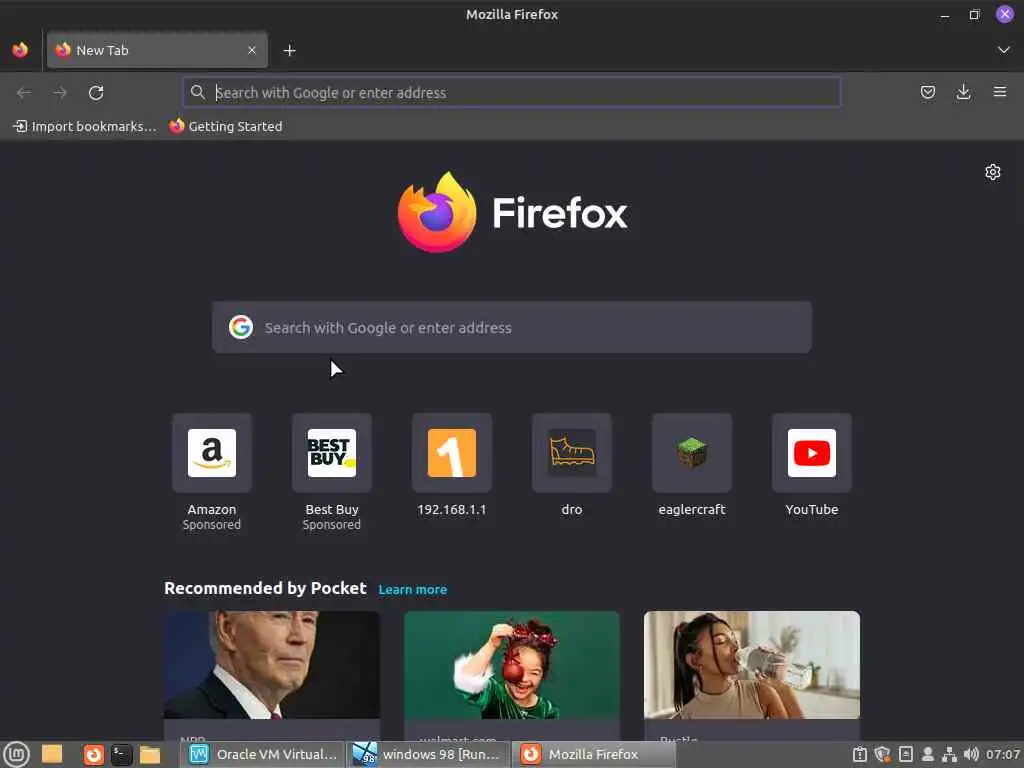Open the Files manager launcher in the panel

pyautogui.click(x=150, y=755)
